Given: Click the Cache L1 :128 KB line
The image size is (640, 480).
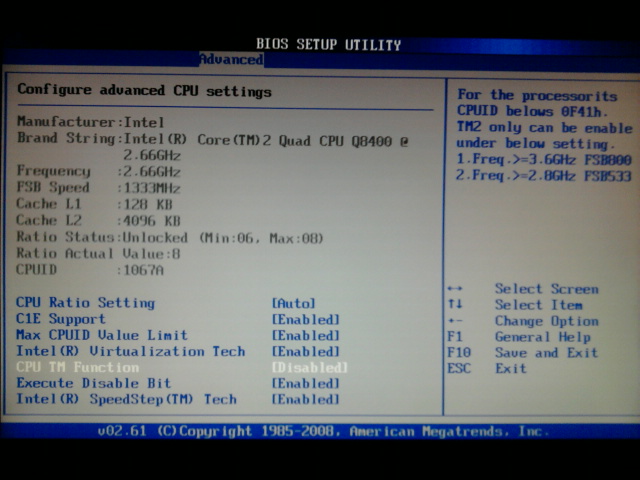Looking at the screenshot, I should (x=94, y=204).
